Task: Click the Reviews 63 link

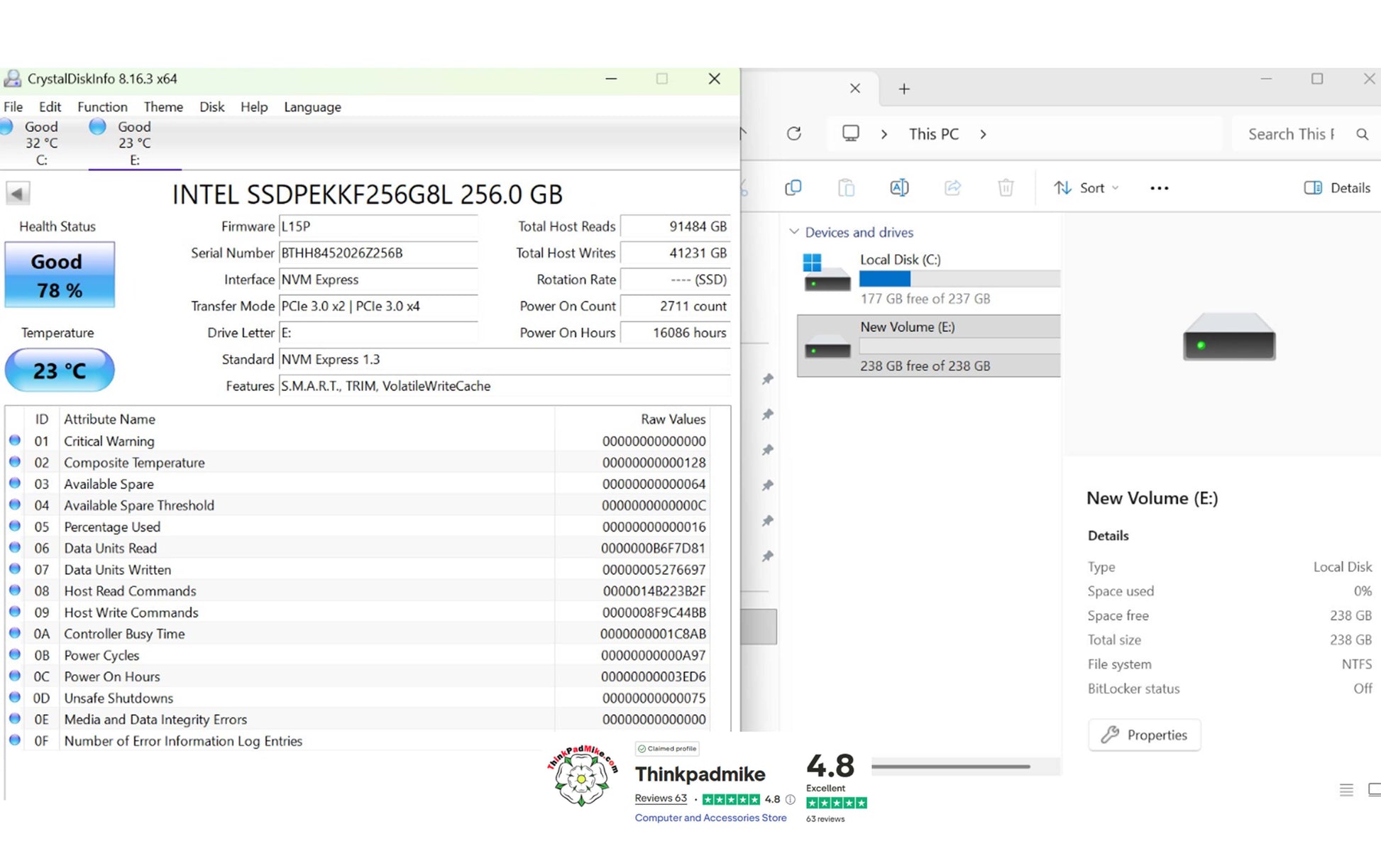Action: tap(661, 798)
